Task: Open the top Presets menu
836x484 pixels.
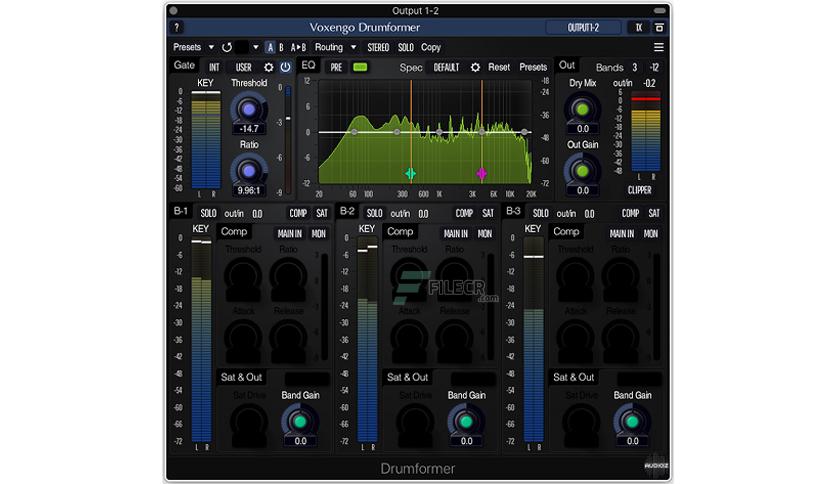Action: (187, 47)
